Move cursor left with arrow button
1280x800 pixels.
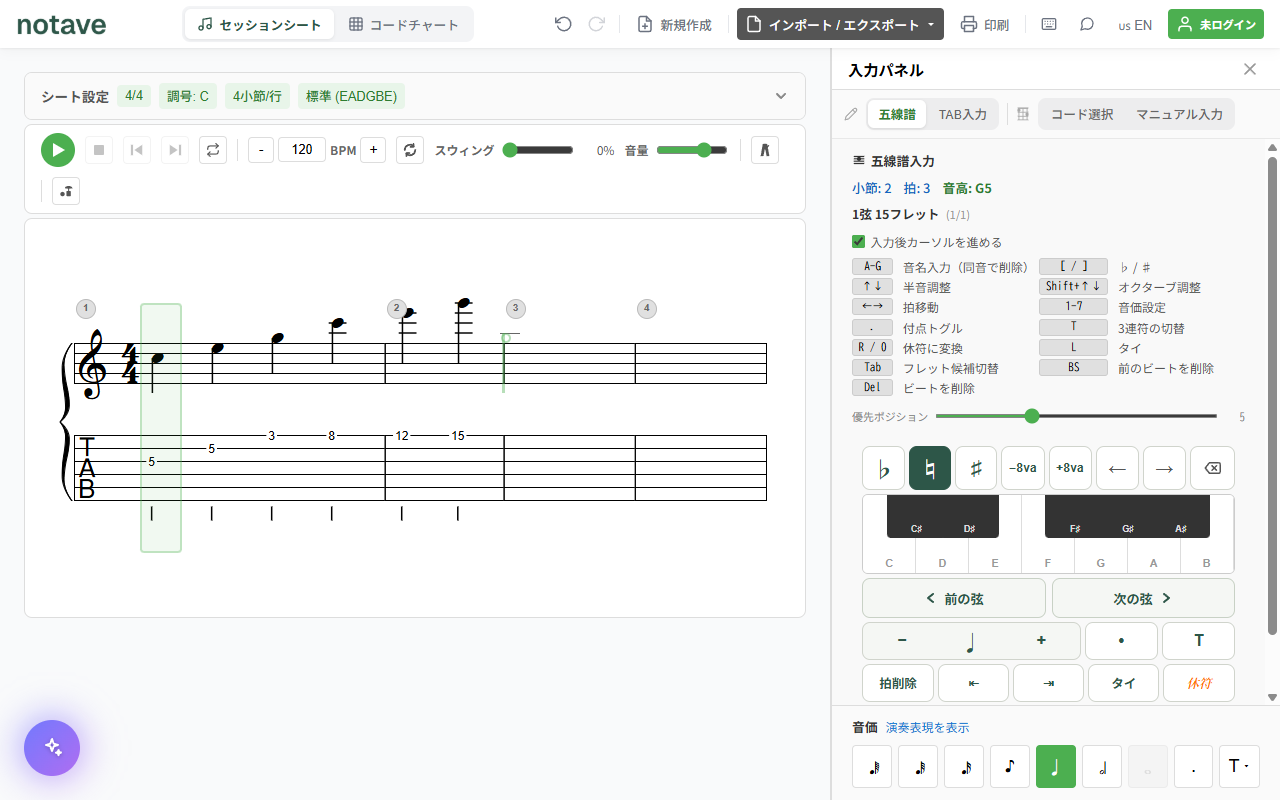[x=1117, y=468]
